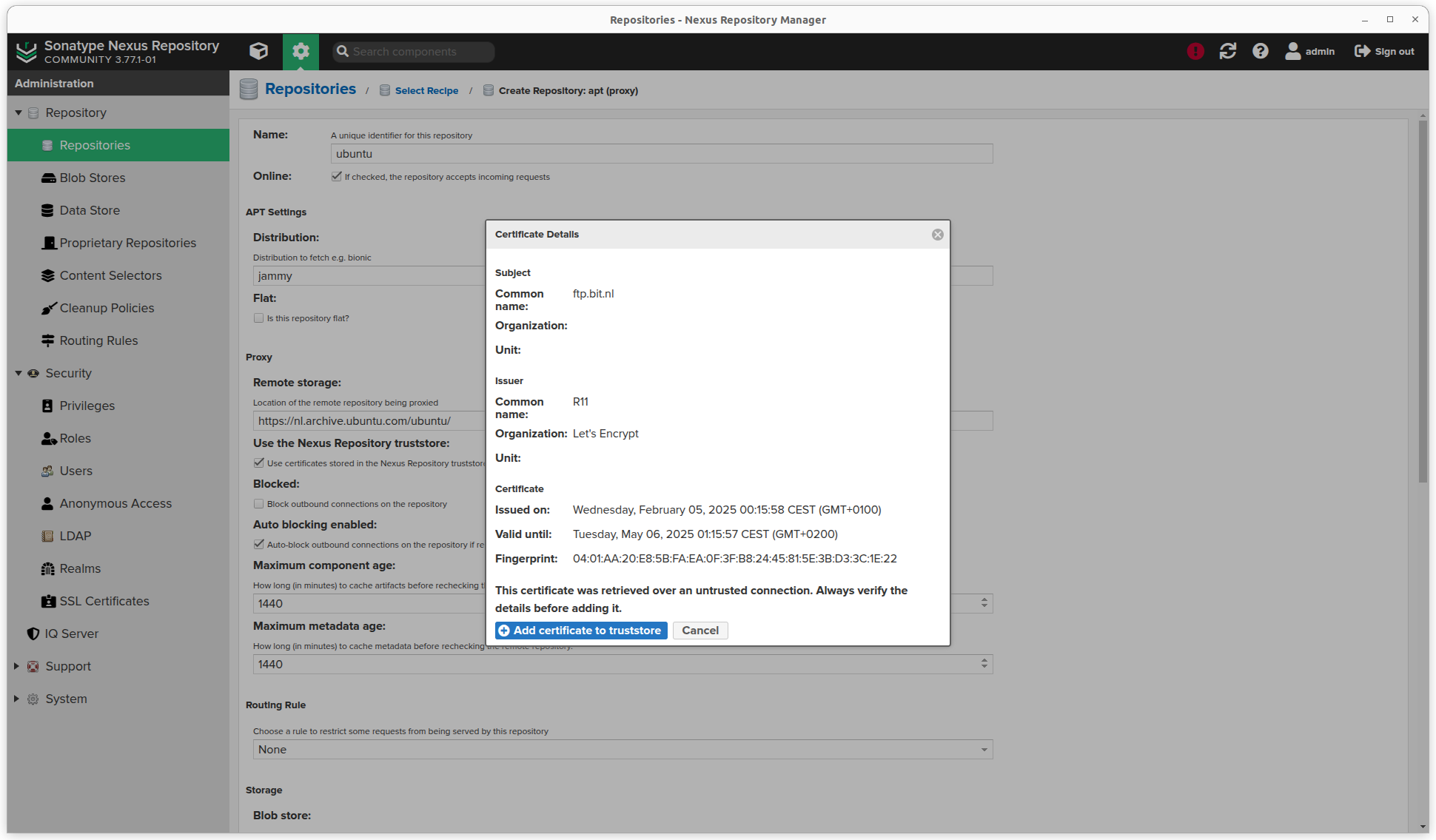The width and height of the screenshot is (1436, 840).
Task: Open Repositories in the sidebar
Action: [x=118, y=145]
